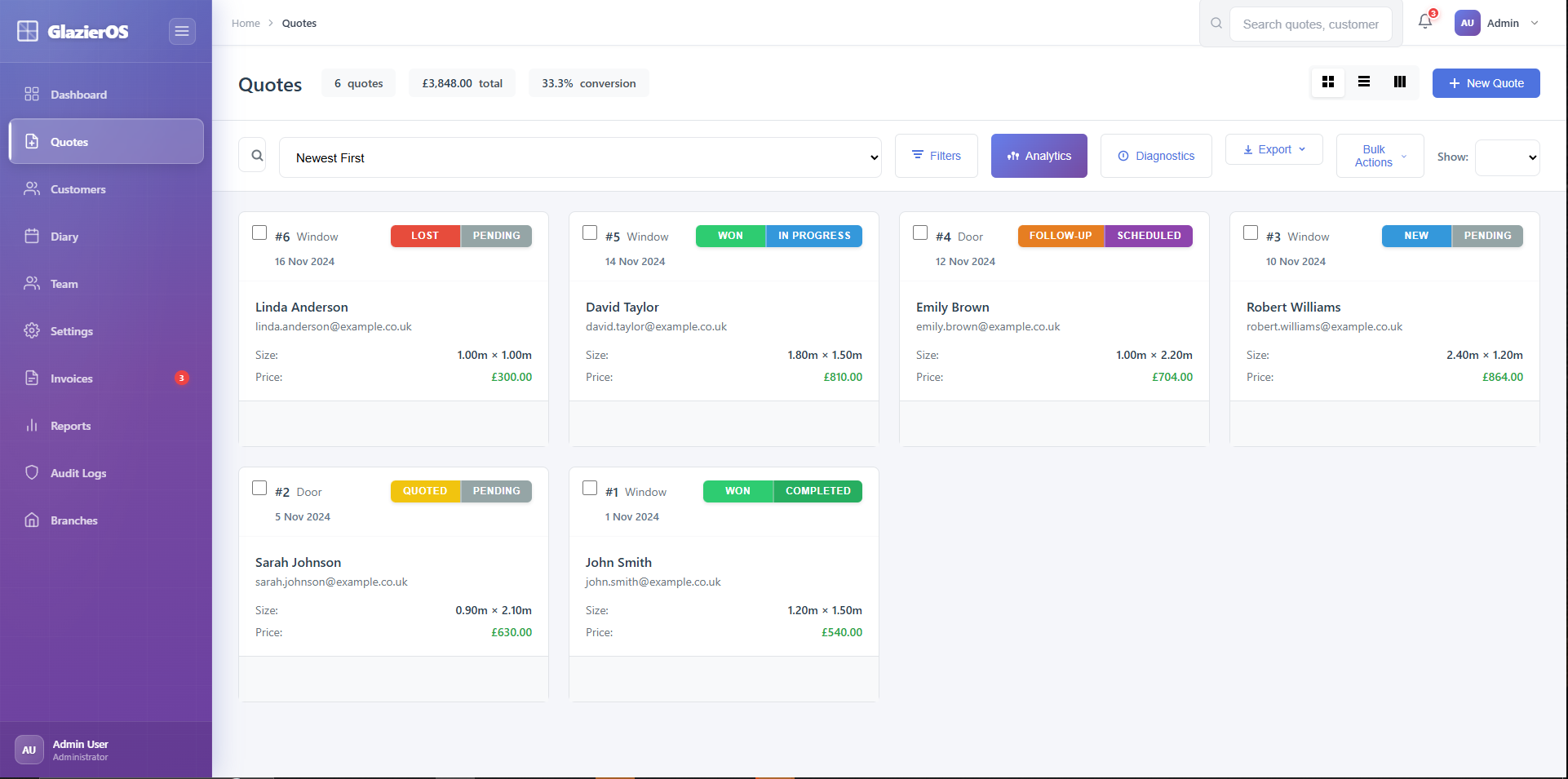Screen dimensions: 1568x779
Task: Check the box on Robert Williams' quote
Action: [1251, 232]
